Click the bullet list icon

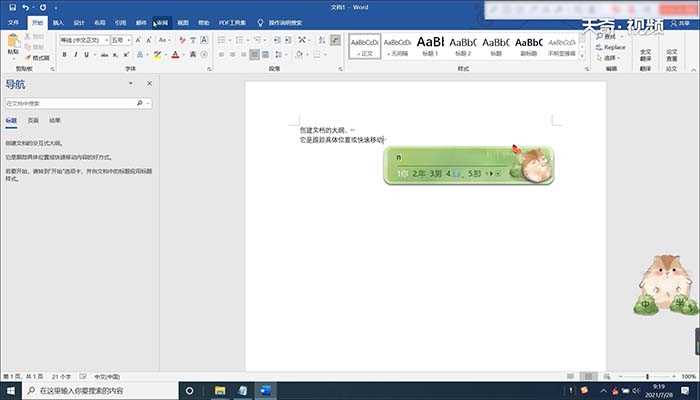(x=219, y=40)
